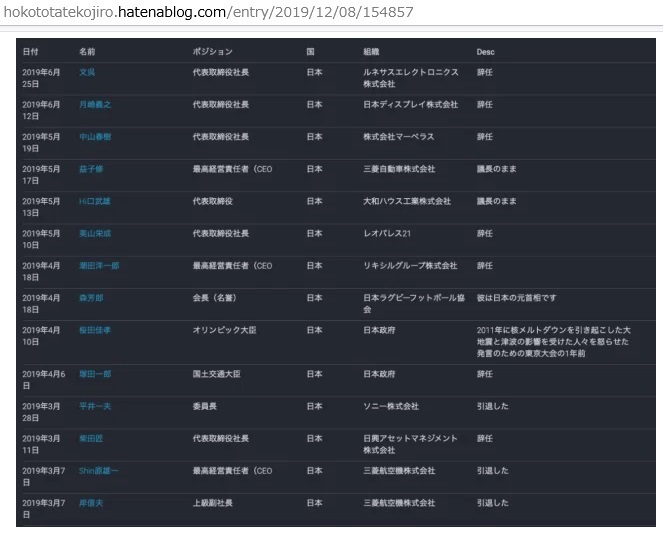Open the name link 塚田一郎
This screenshot has height=534, width=663.
(x=95, y=374)
